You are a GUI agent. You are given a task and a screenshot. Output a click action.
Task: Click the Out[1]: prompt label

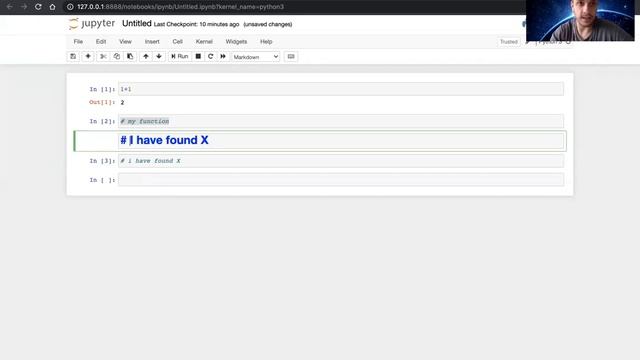[102, 102]
